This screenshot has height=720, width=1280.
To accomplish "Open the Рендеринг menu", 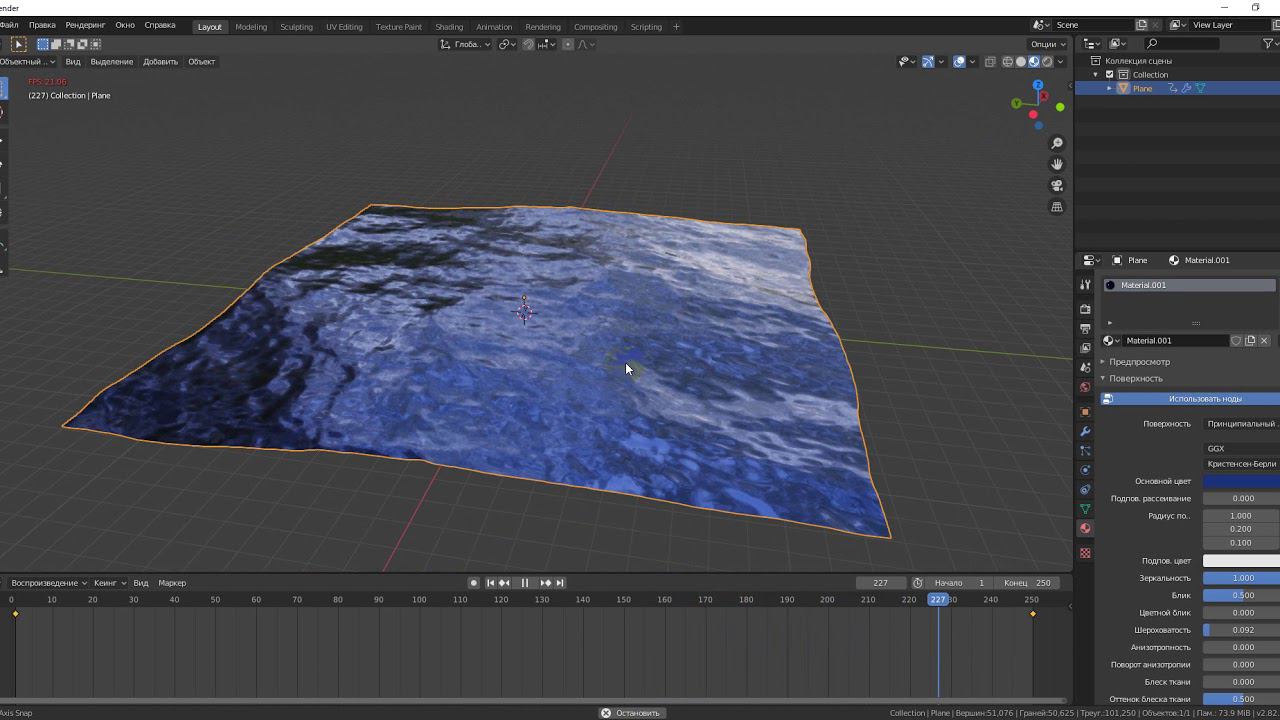I will pos(85,25).
